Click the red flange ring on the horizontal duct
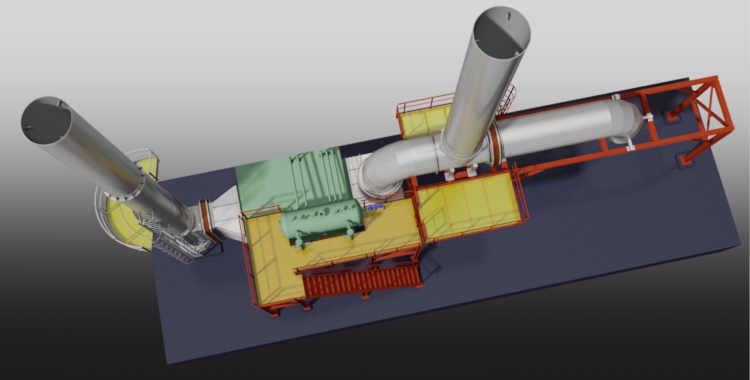This screenshot has width=750, height=380. (495, 143)
